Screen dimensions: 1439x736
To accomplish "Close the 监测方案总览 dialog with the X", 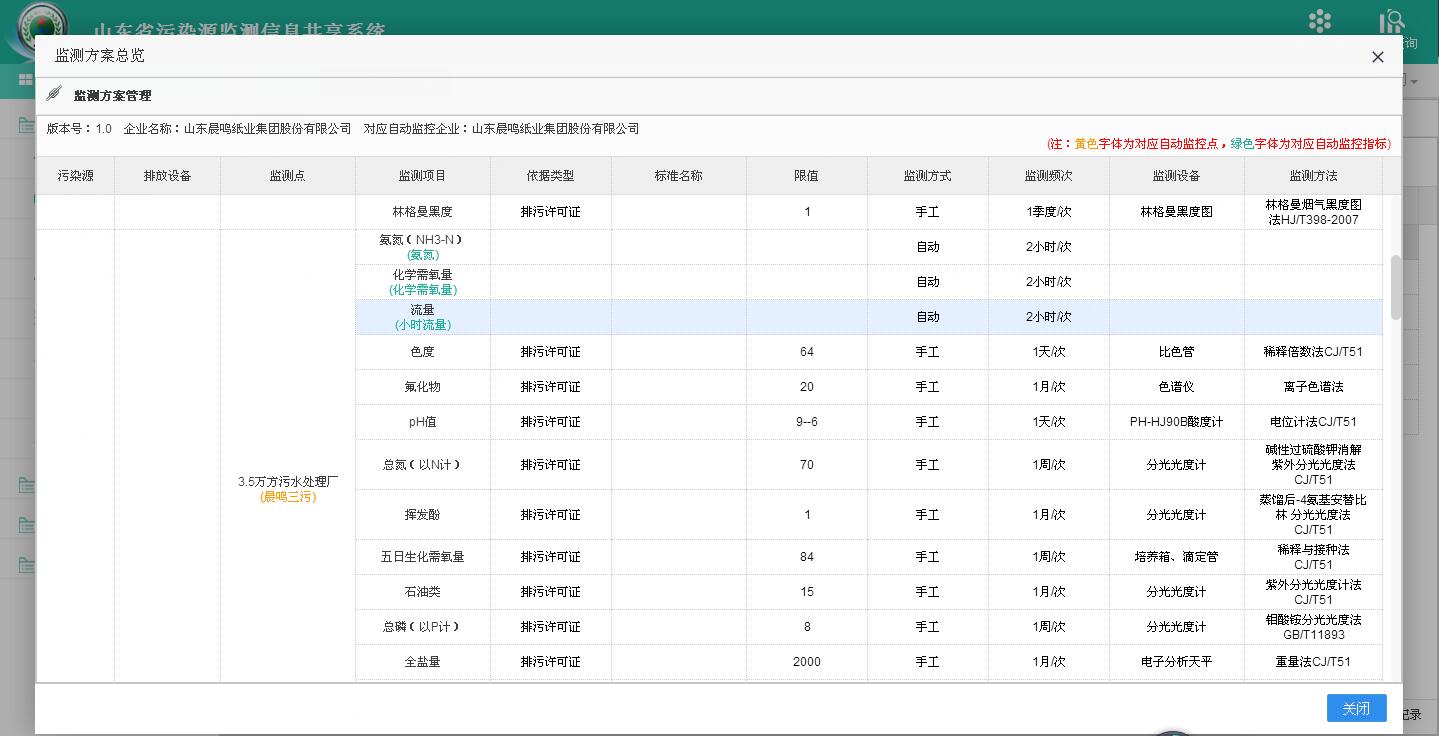I will click(x=1377, y=57).
